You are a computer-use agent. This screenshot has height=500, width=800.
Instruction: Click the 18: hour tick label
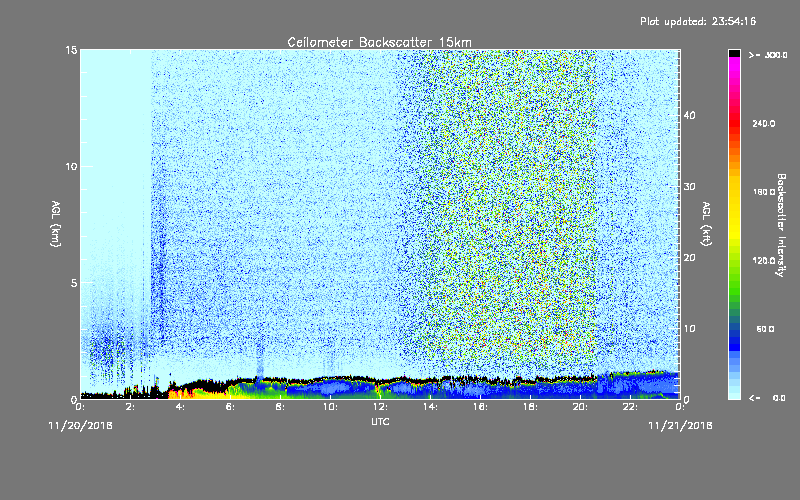click(530, 407)
